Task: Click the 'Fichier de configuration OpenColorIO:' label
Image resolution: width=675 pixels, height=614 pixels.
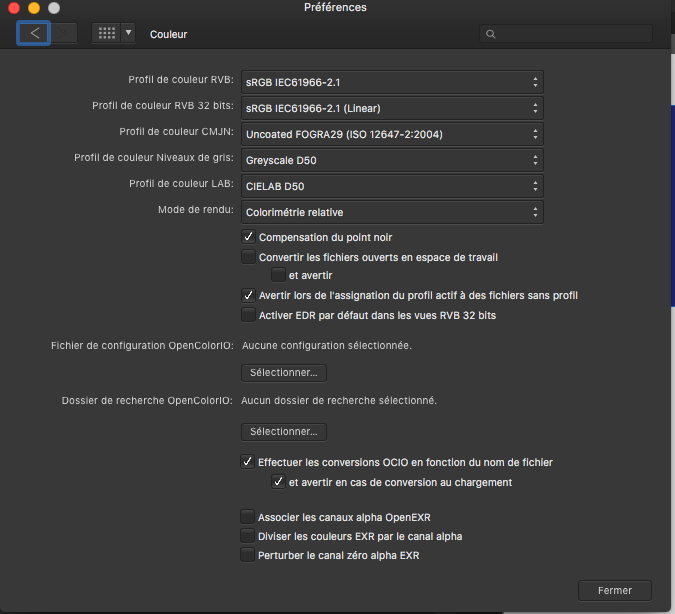Action: click(142, 345)
